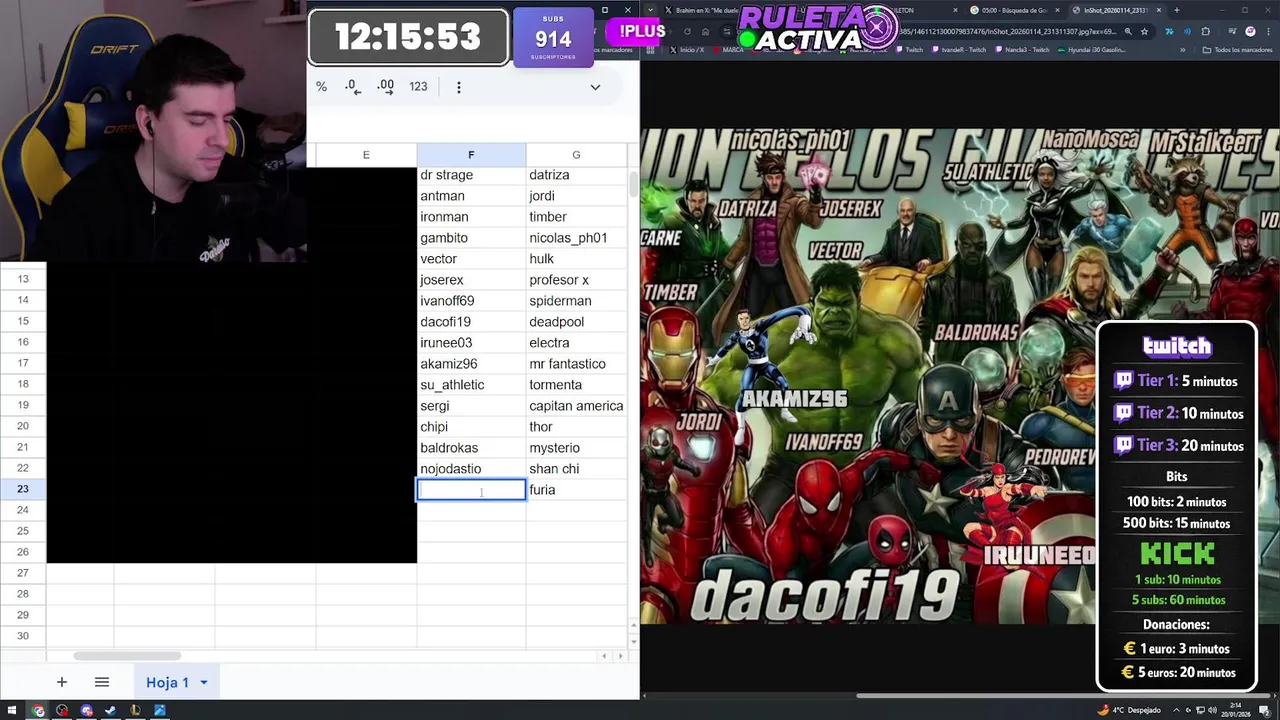Screen dimensions: 1280x720
Task: Select cell containing 'dr strage'
Action: click(x=471, y=175)
